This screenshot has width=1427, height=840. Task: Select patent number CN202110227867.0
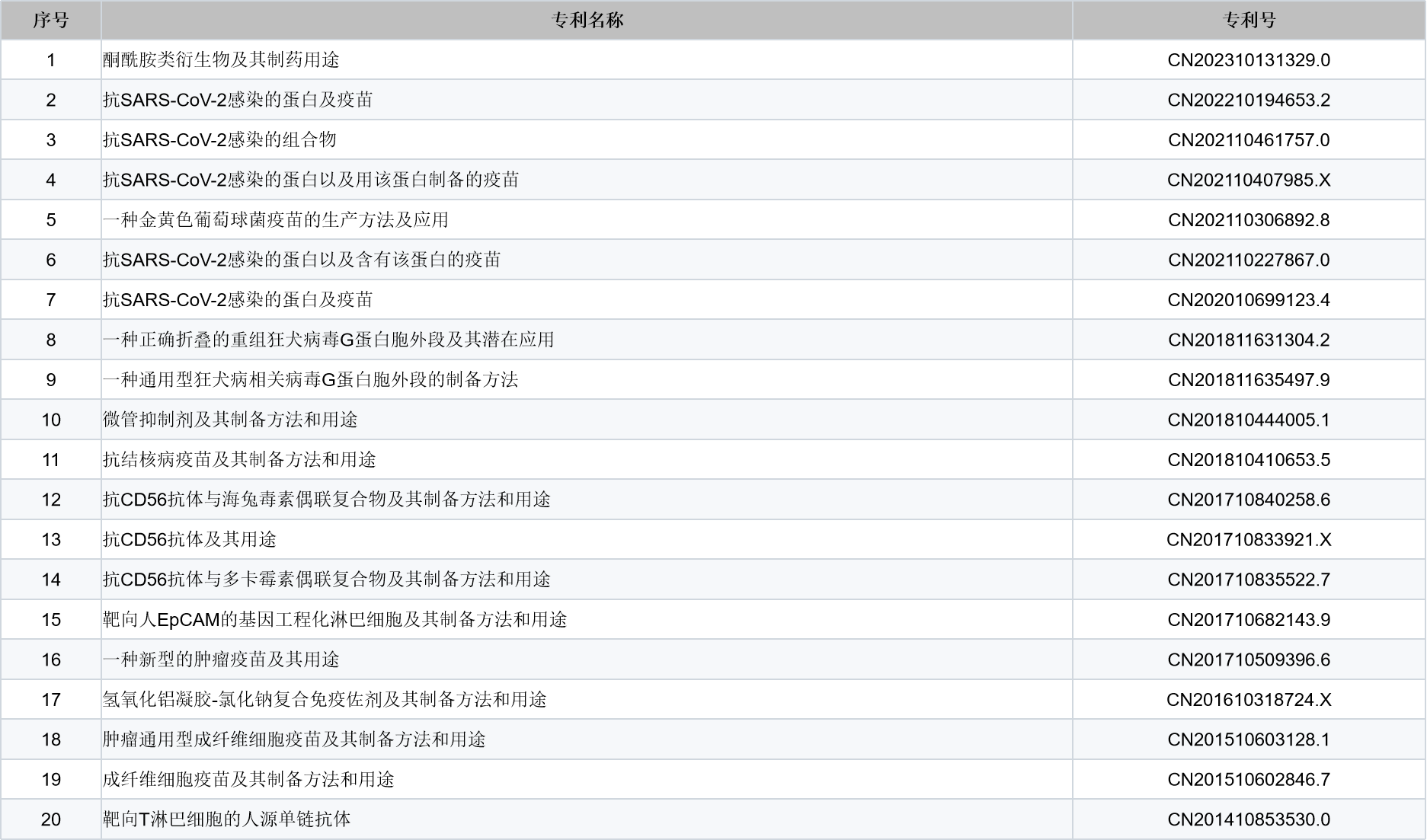click(x=1249, y=260)
